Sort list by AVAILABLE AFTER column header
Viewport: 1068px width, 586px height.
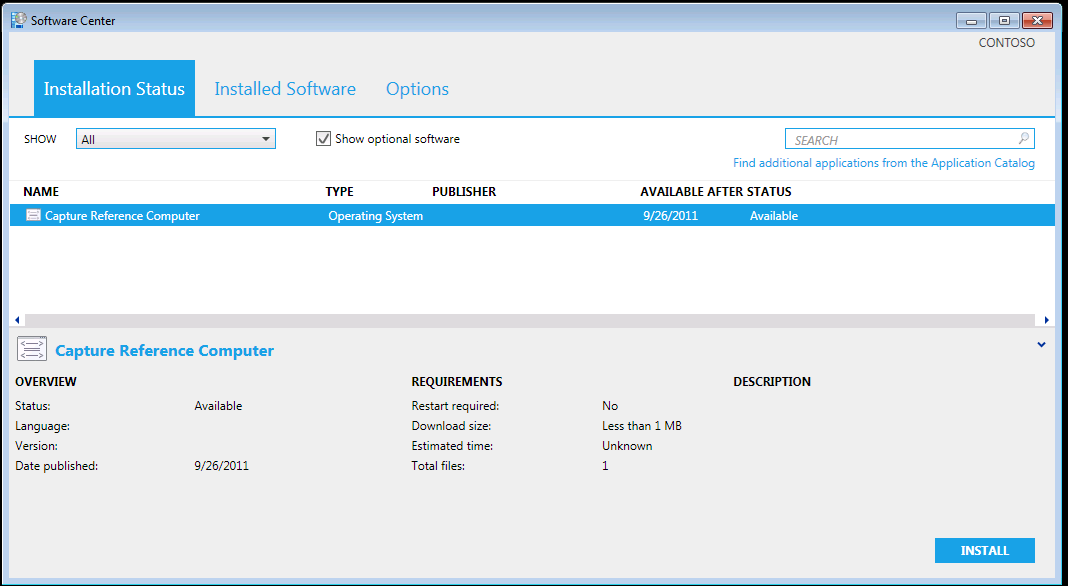691,191
